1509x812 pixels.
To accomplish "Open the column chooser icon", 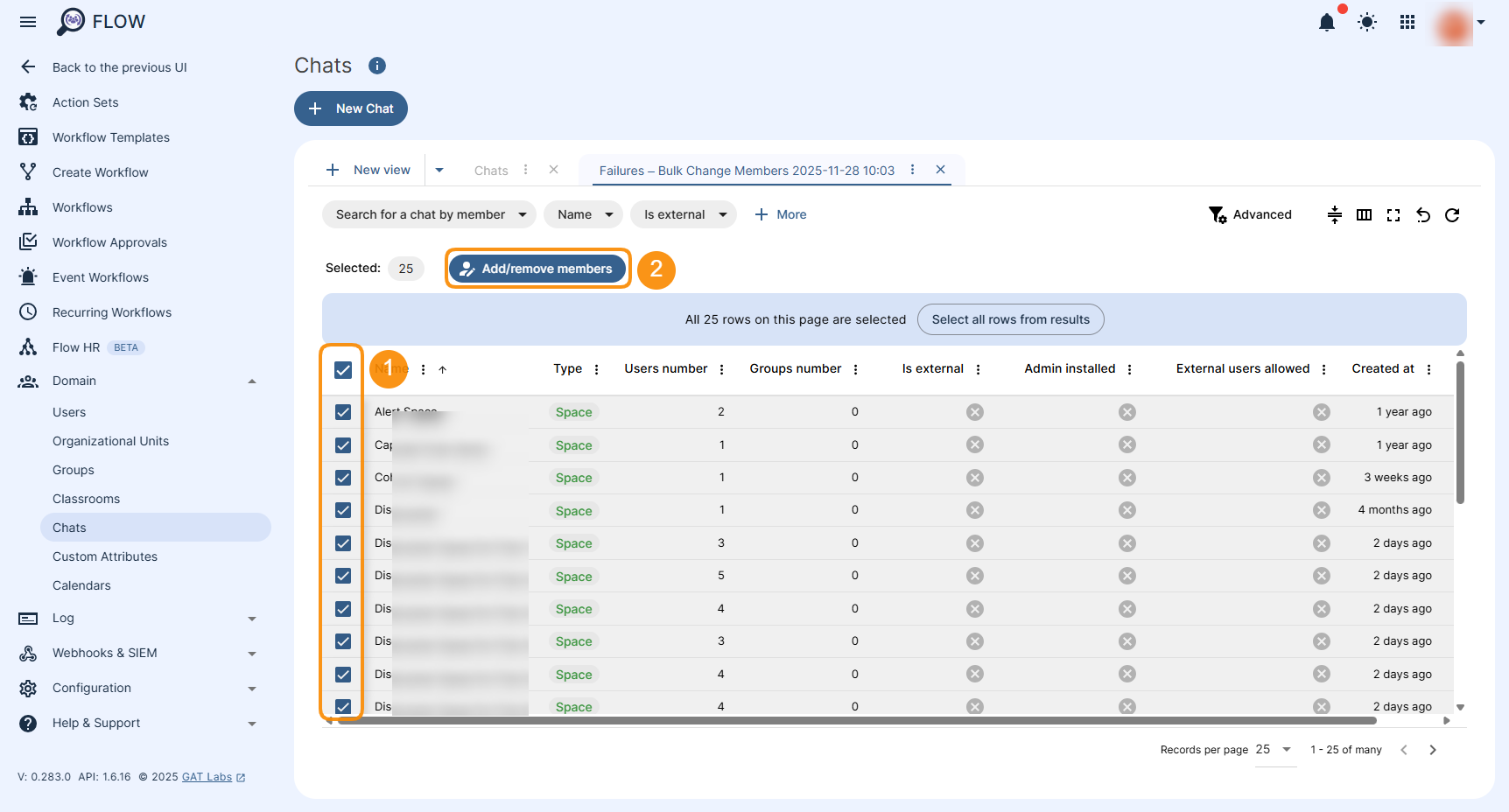I will click(1364, 215).
